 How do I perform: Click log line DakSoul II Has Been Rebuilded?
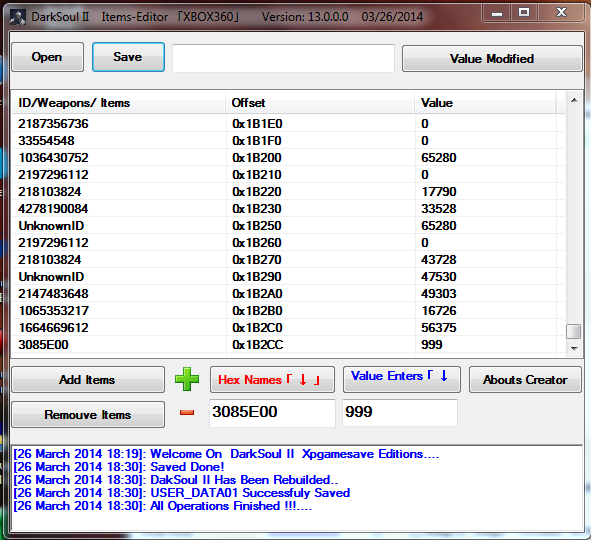pyautogui.click(x=176, y=480)
